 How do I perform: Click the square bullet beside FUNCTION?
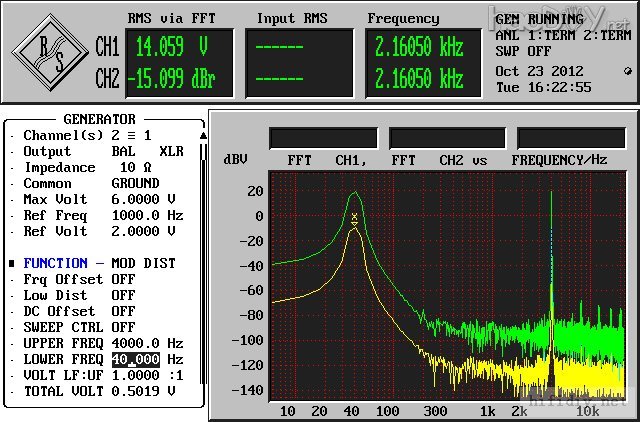click(x=12, y=264)
